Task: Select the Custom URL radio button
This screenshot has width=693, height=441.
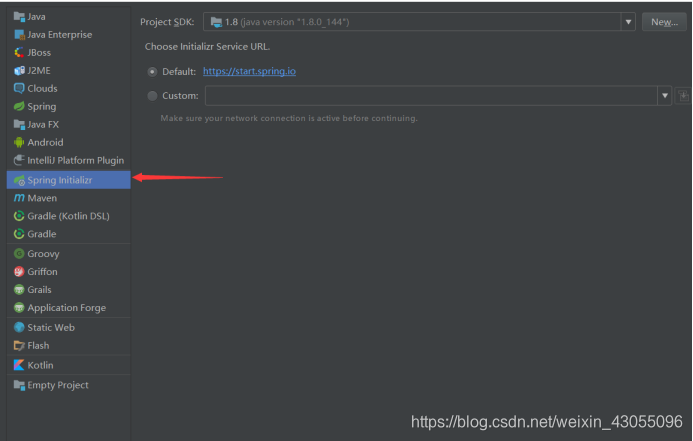Action: coord(152,95)
